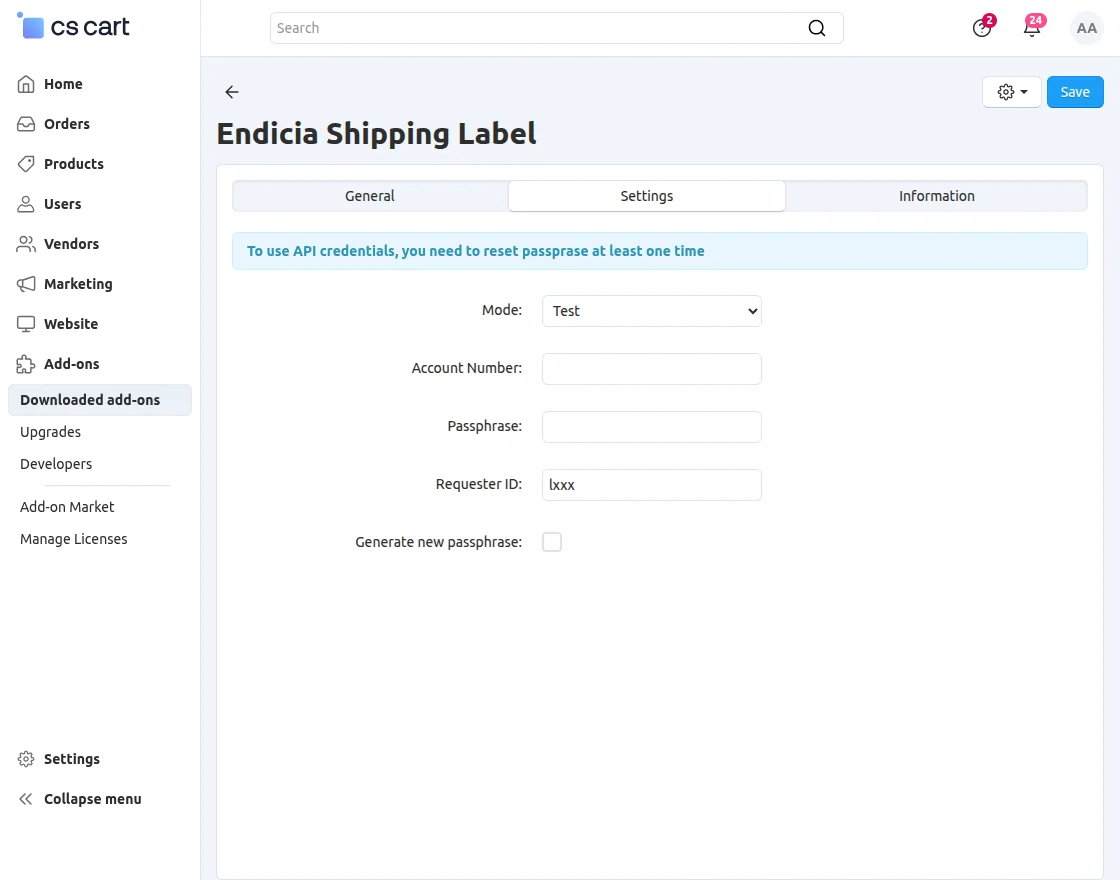Click the Home house icon

[x=26, y=84]
